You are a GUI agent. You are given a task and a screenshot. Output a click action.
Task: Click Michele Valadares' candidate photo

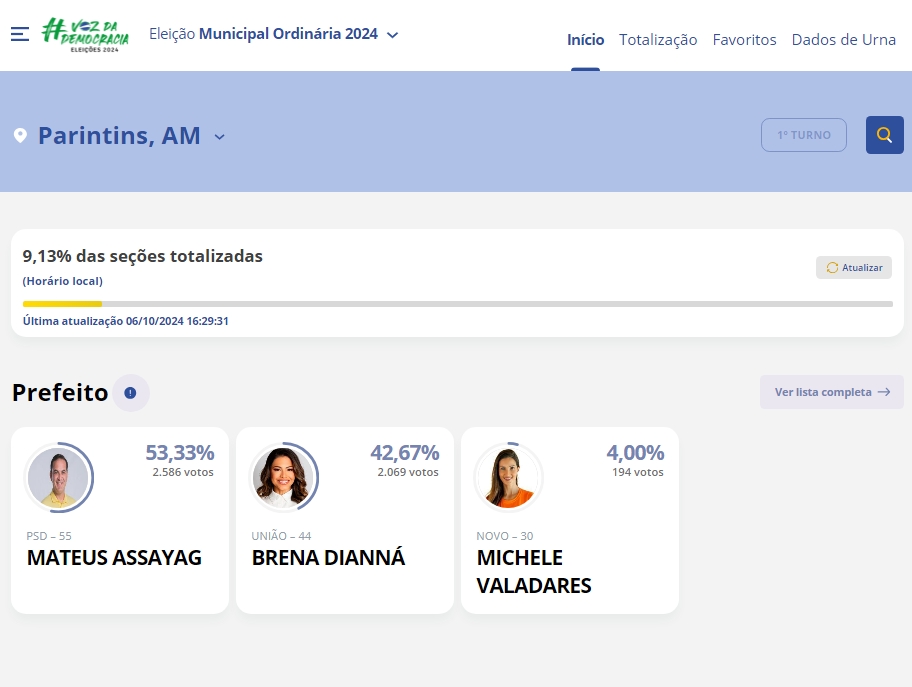(x=507, y=477)
